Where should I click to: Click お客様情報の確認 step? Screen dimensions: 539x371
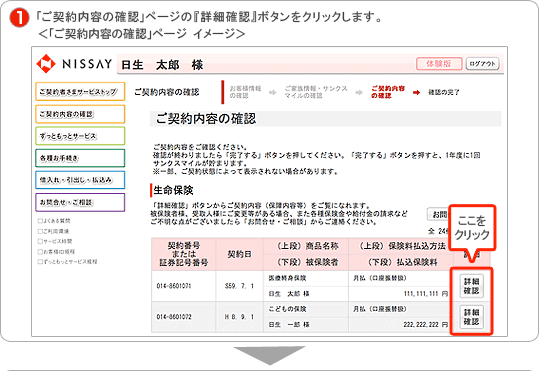(245, 92)
